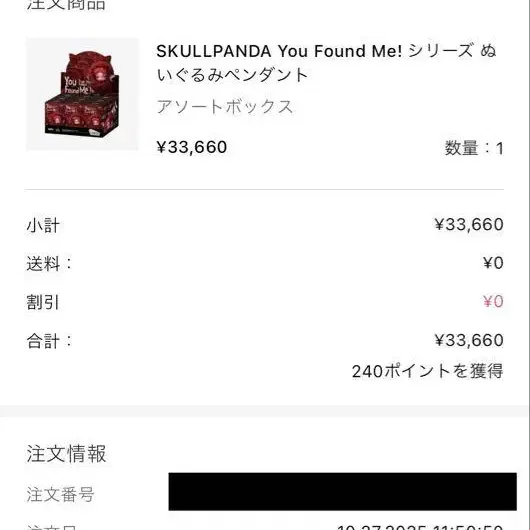The width and height of the screenshot is (530, 530).
Task: Click the product price ¥33,660 under the title
Action: (192, 147)
